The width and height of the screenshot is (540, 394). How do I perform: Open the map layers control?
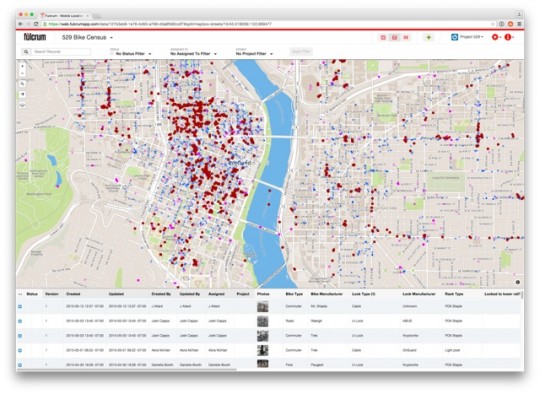click(x=23, y=105)
